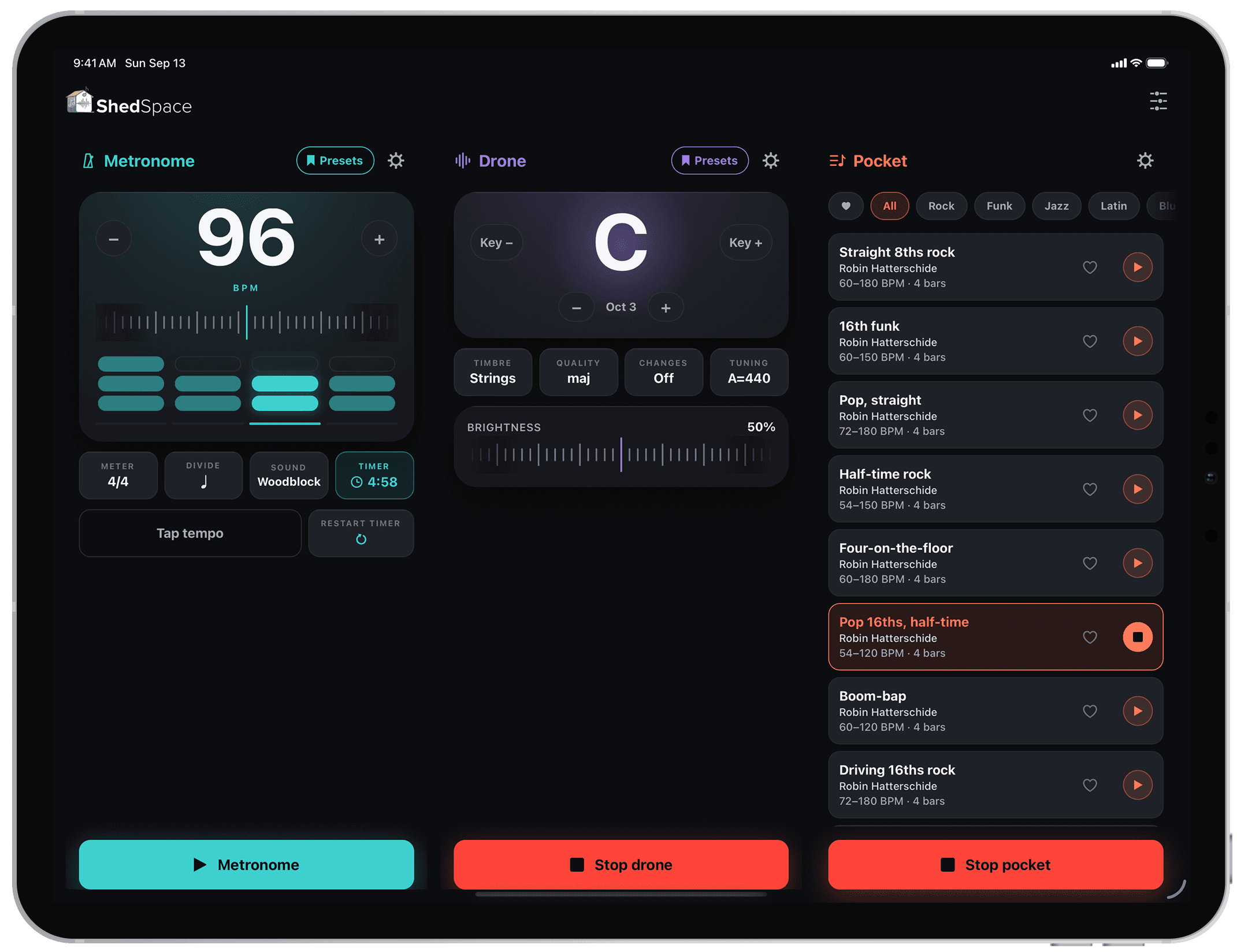Change the Quality maj setting
Image resolution: width=1237 pixels, height=952 pixels.
pyautogui.click(x=578, y=372)
